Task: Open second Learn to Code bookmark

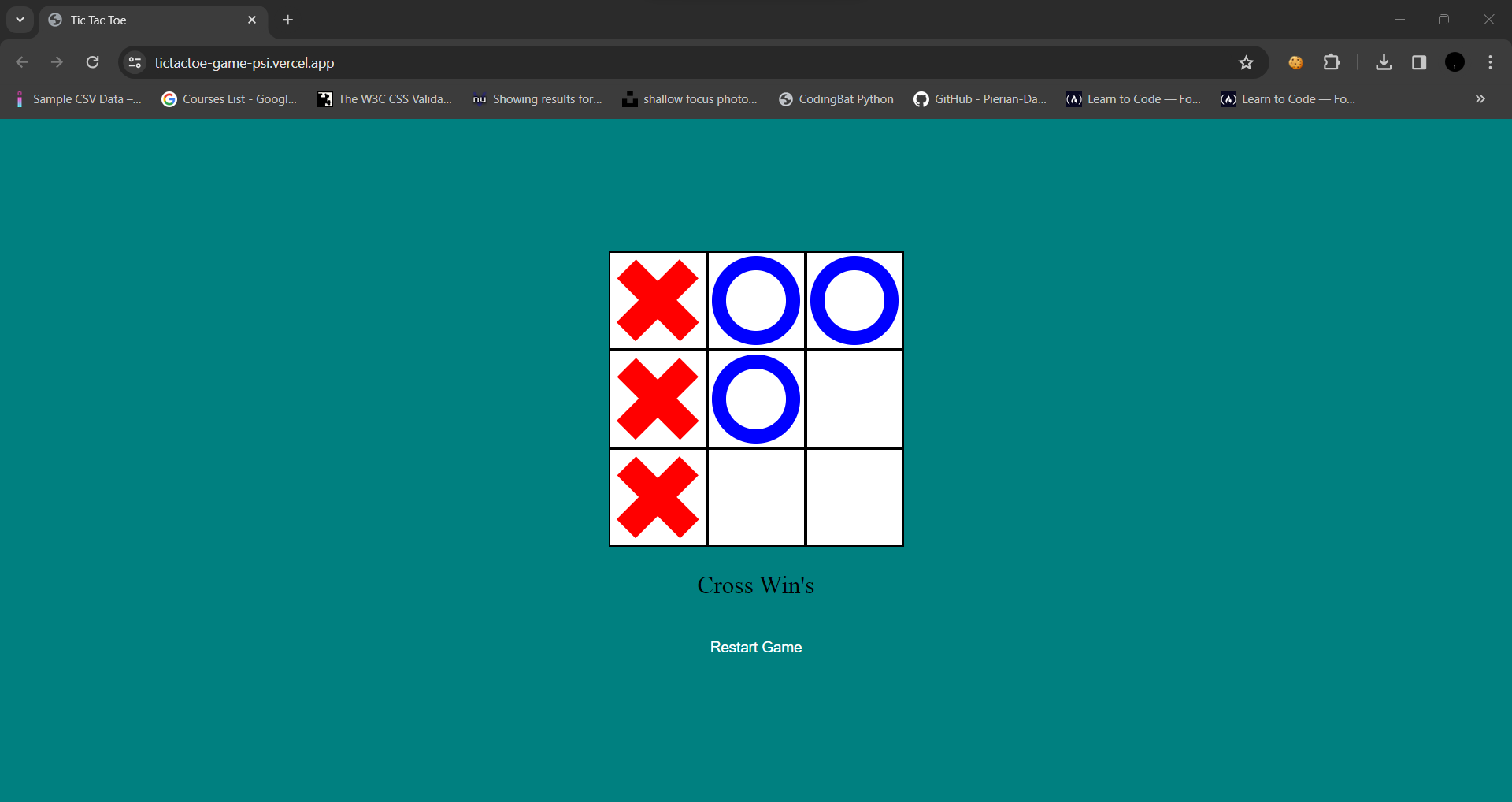Action: coord(1288,99)
